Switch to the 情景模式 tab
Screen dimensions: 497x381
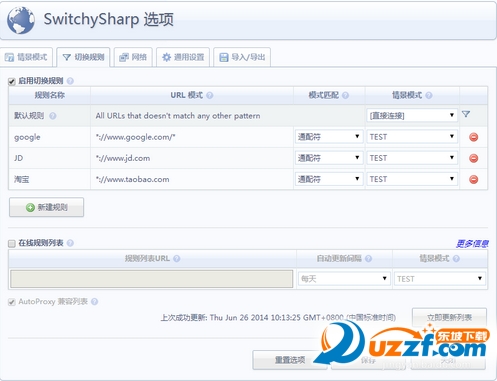click(26, 57)
